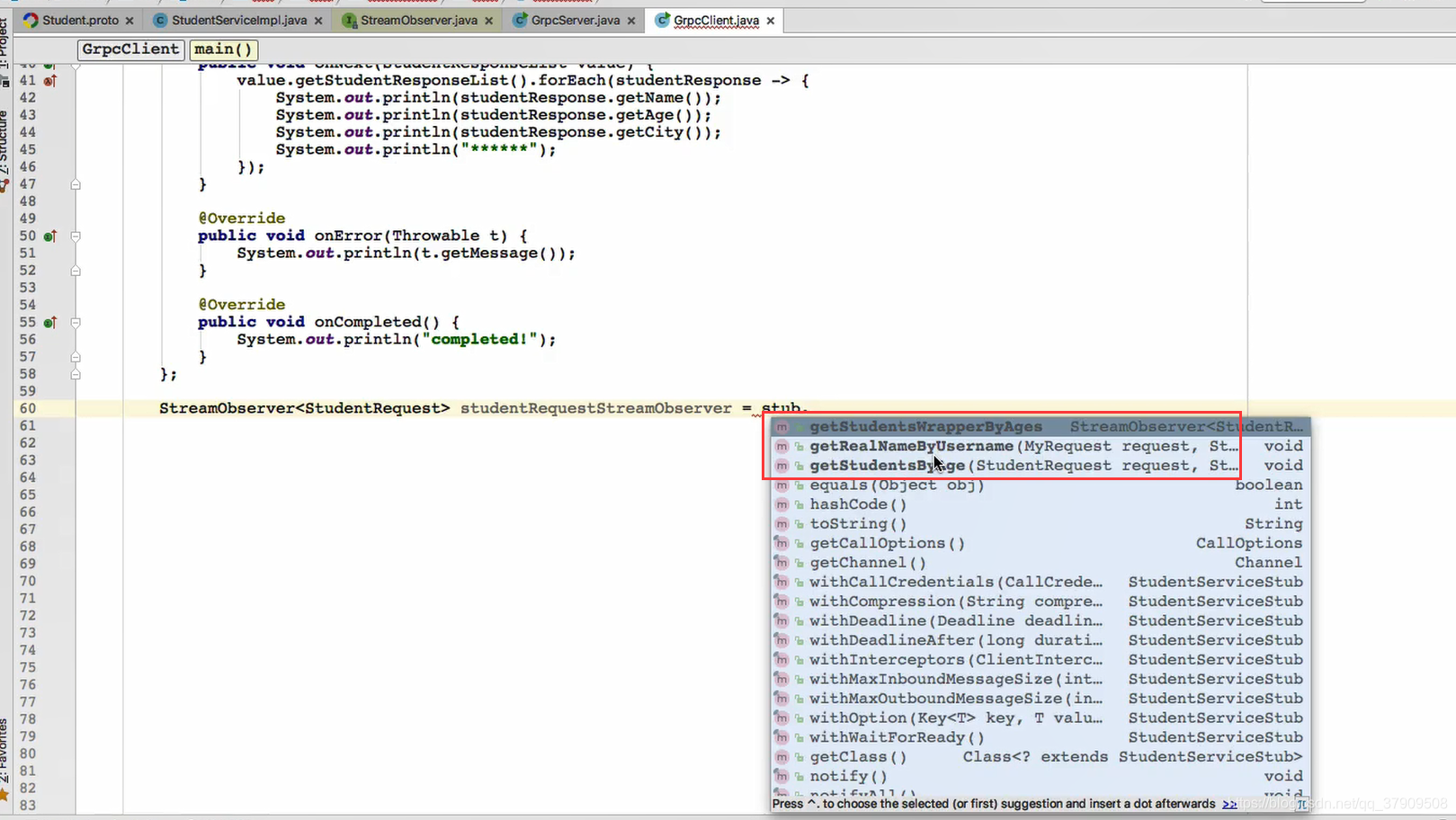Select the GrpcClient.java tab
This screenshot has height=820, width=1456.
coord(716,20)
